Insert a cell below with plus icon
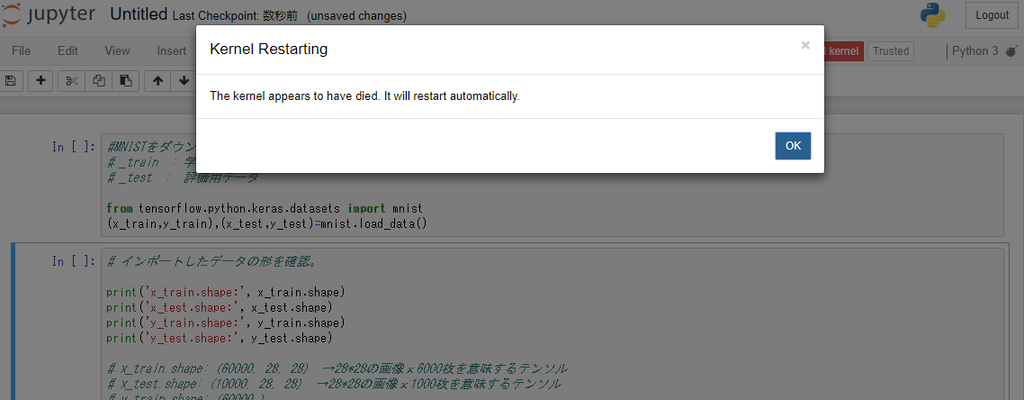1024x400 pixels. [x=40, y=80]
